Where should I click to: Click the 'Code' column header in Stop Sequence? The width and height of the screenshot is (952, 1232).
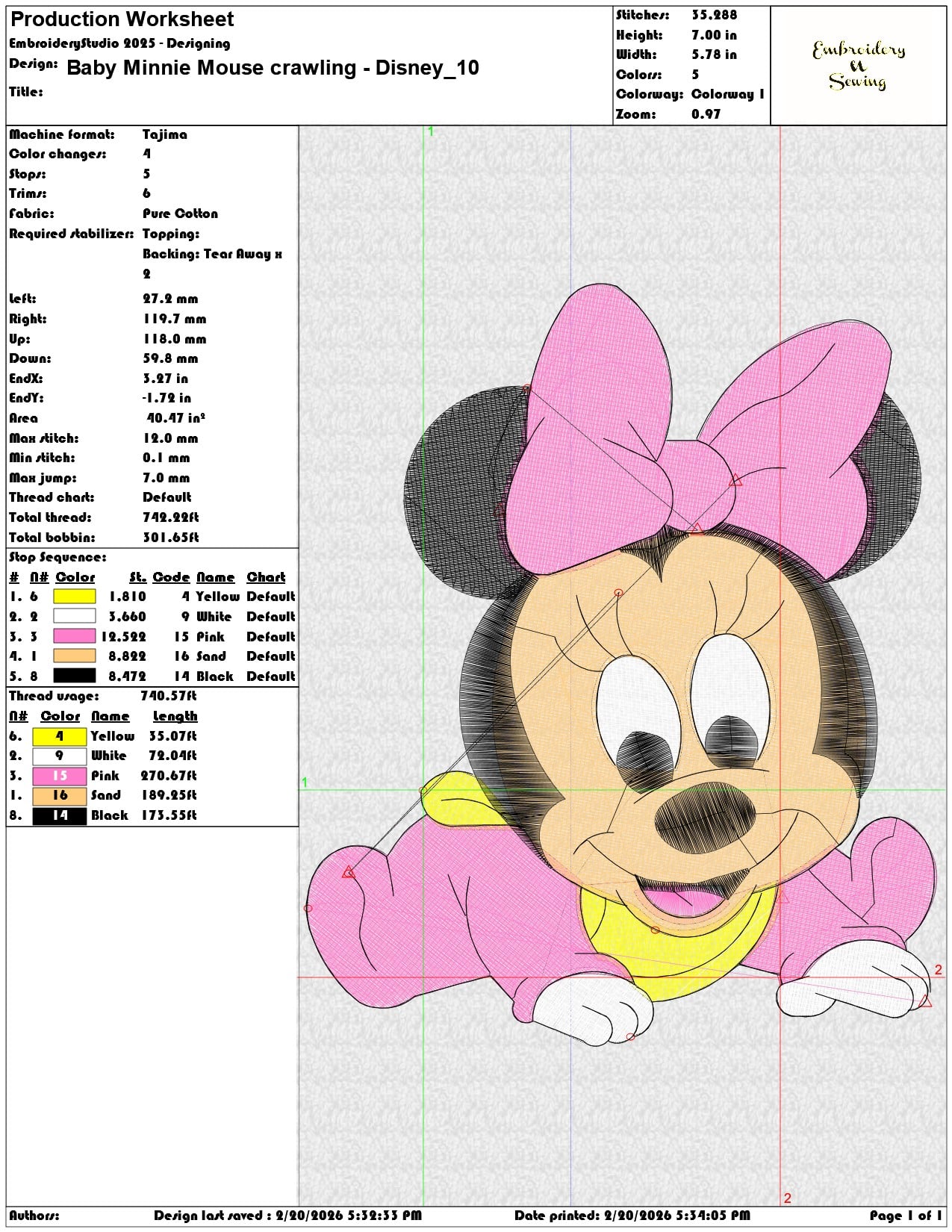click(x=172, y=577)
